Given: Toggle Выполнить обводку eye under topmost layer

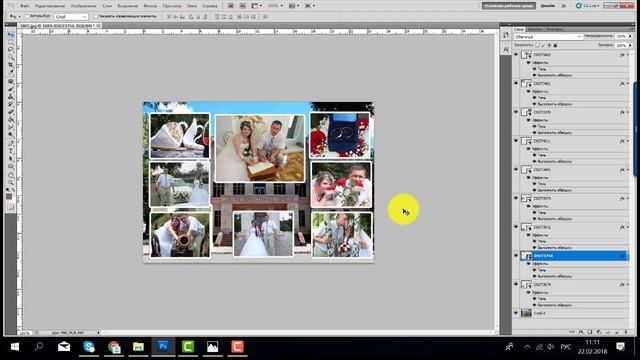Looking at the screenshot, I should tap(534, 75).
